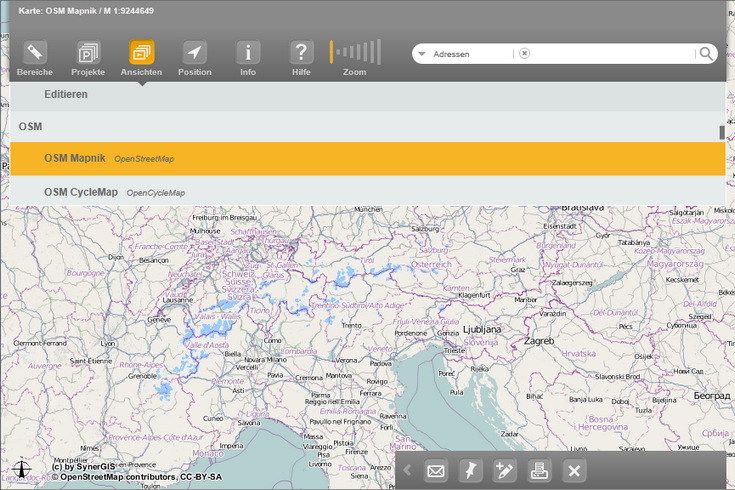Choose the OSM CycleMap view
This screenshot has height=490, width=735.
[x=368, y=191]
